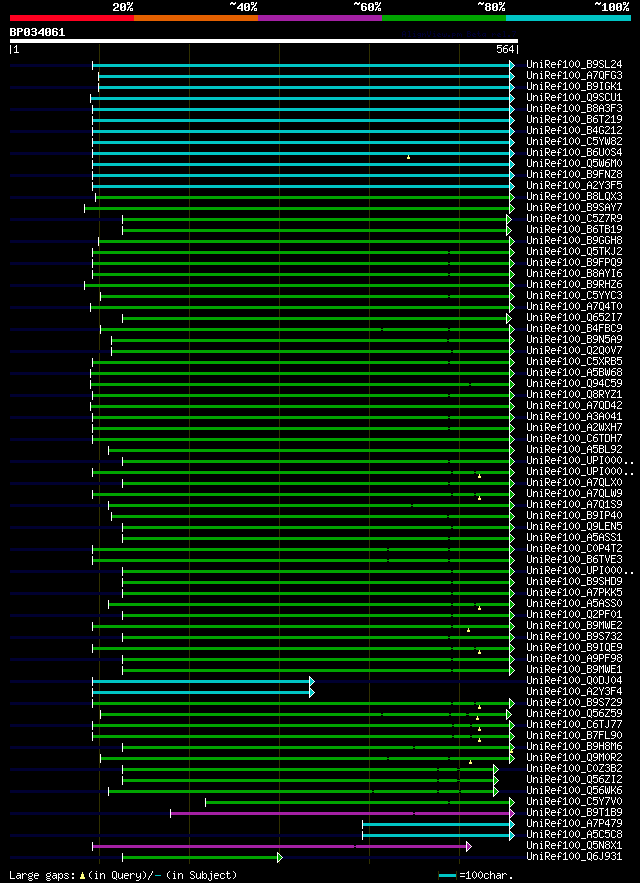Click the white BP034061 query sequence bar
640x883 pixels.
[x=264, y=41]
